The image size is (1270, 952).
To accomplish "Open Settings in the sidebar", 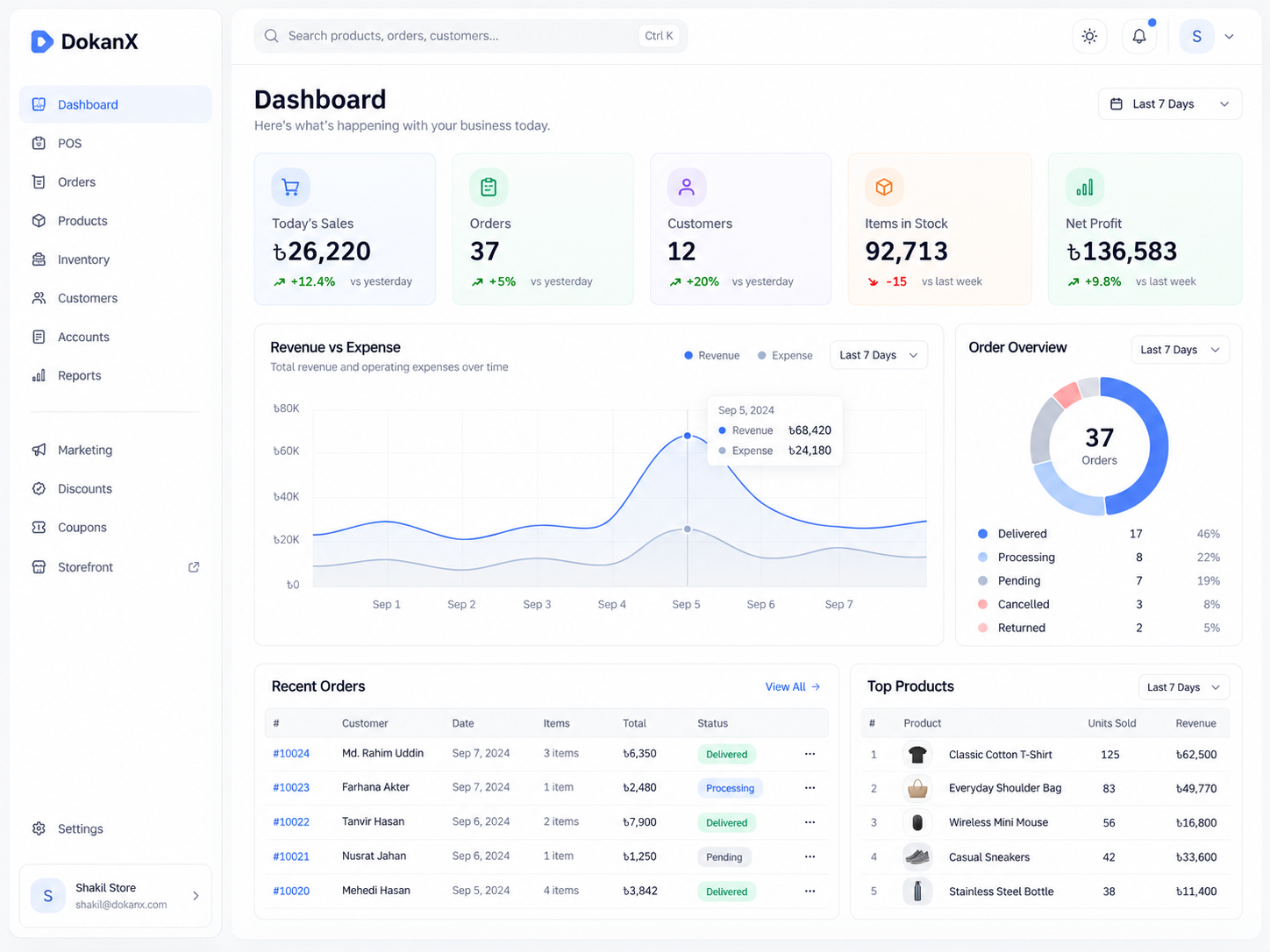I will pyautogui.click(x=116, y=828).
